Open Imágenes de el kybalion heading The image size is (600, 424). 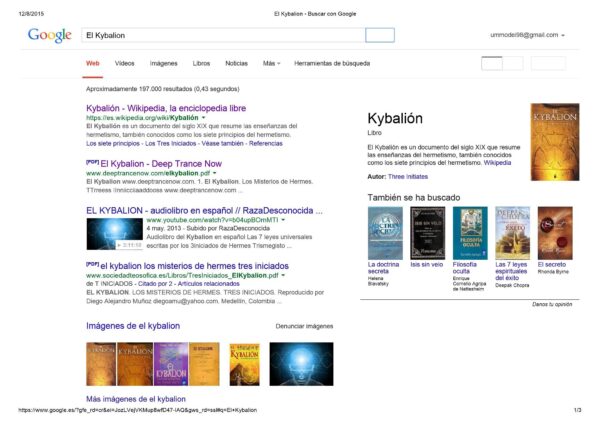(x=133, y=326)
